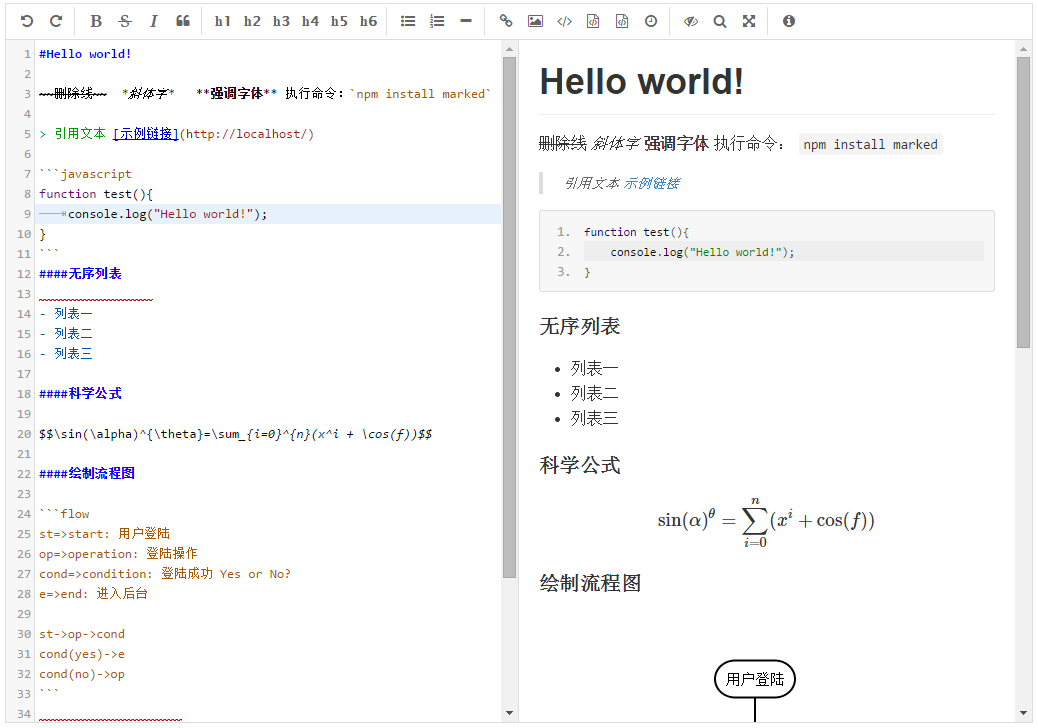Screen dimensions: 1038x728
Task: Apply strikethrough formatting
Action: tap(125, 21)
